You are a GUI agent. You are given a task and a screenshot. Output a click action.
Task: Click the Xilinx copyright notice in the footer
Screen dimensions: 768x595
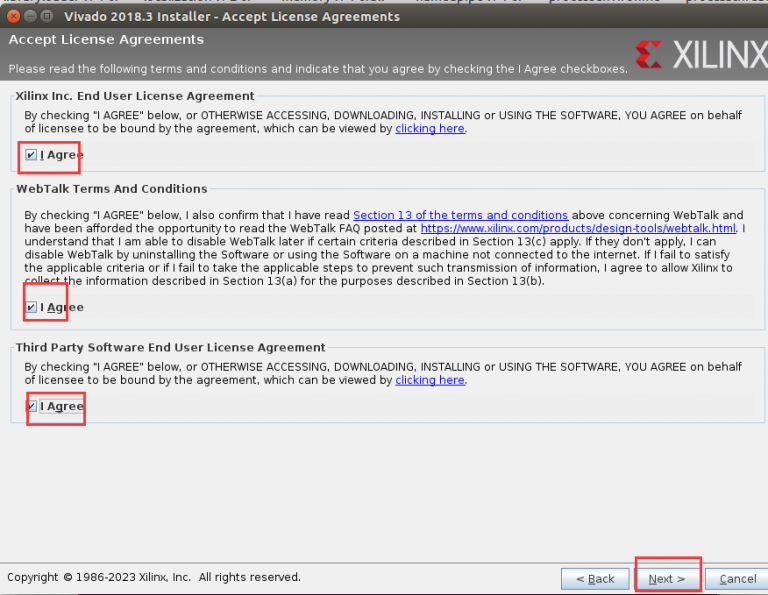[x=154, y=577]
